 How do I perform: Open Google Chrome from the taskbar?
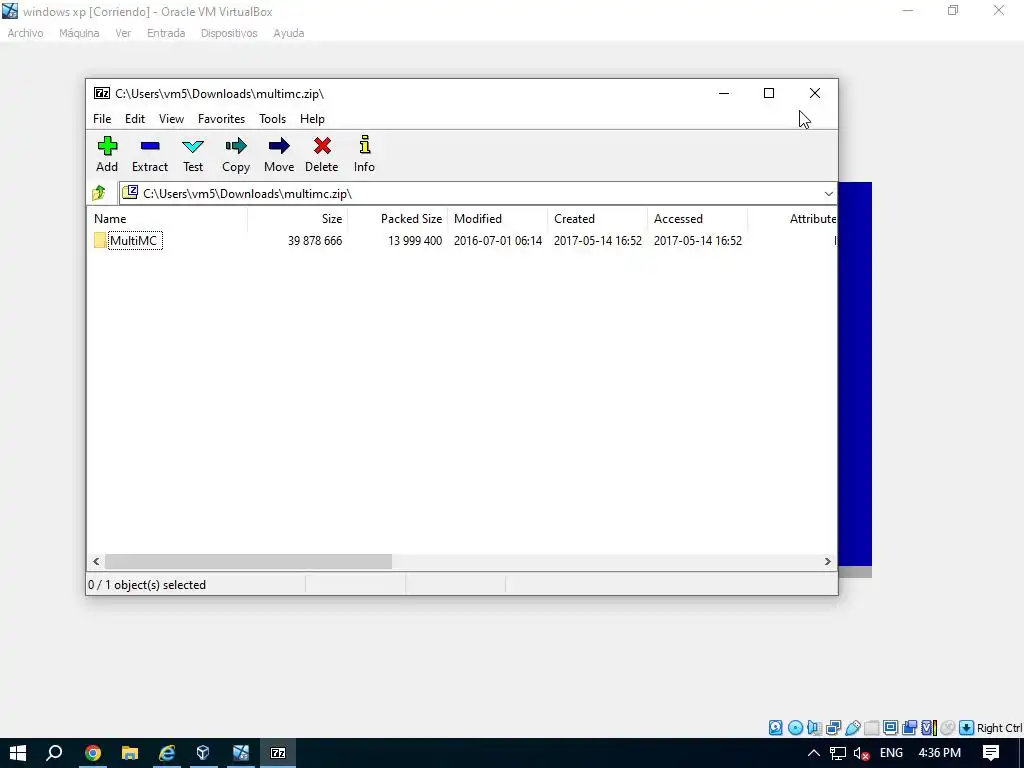click(x=93, y=753)
